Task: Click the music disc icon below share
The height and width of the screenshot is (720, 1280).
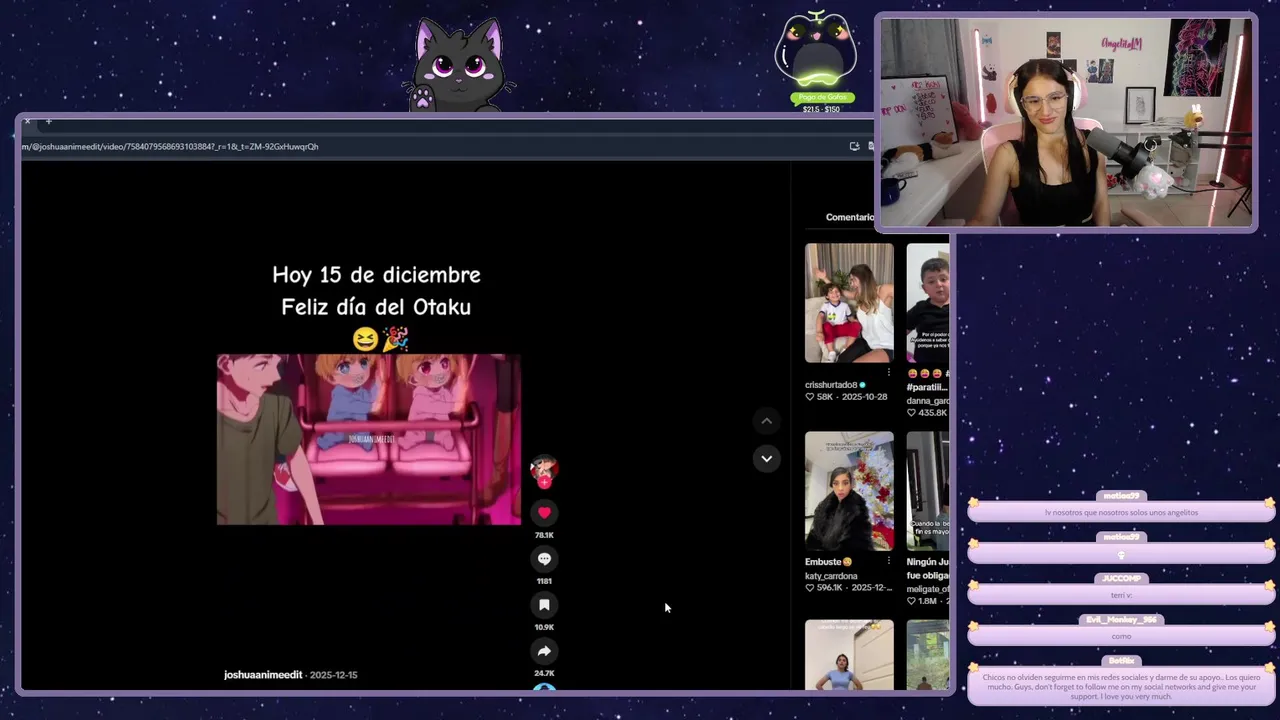Action: pyautogui.click(x=544, y=687)
